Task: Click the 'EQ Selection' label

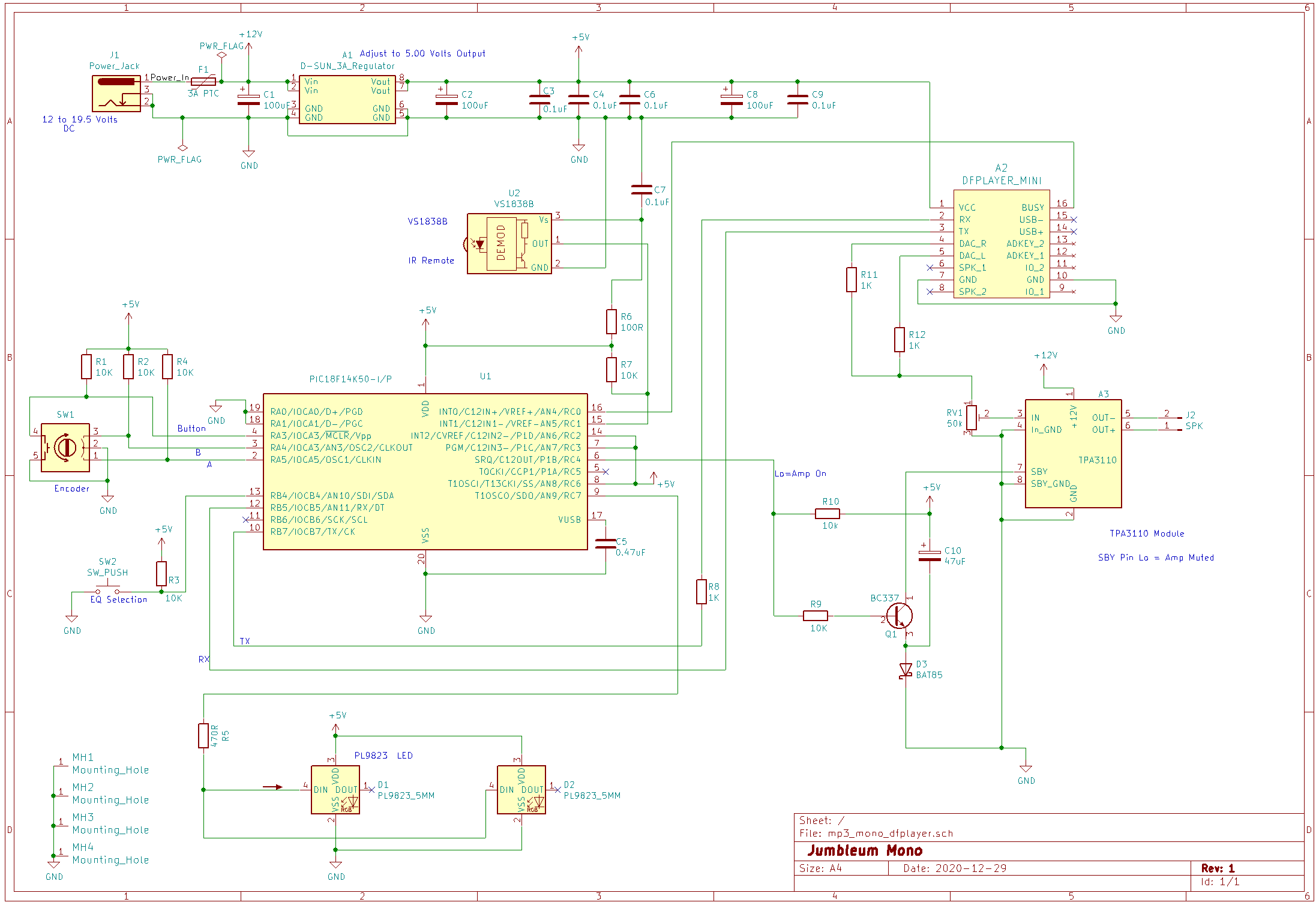Action: click(119, 600)
